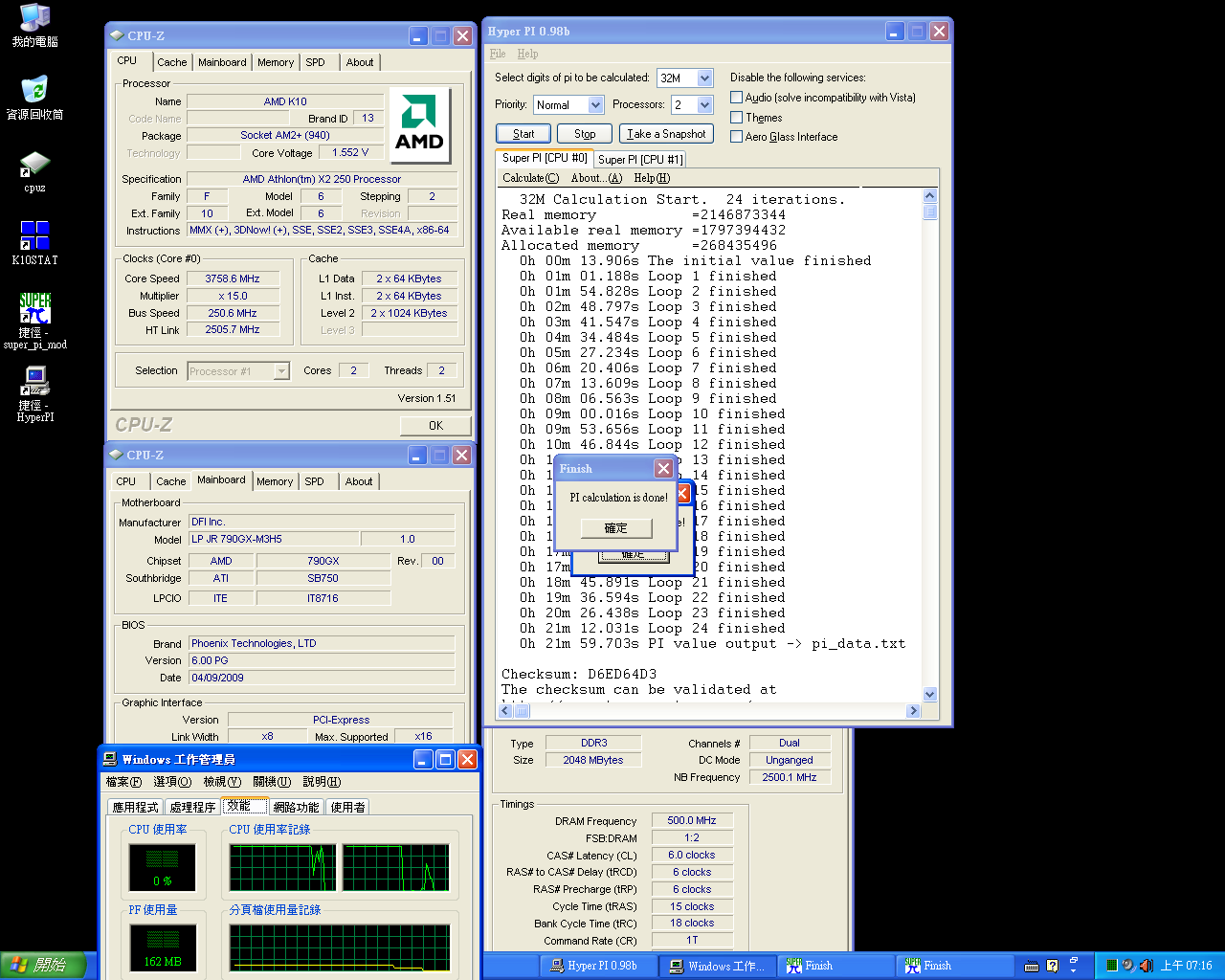Open the digits of pi 32M dropdown
The image size is (1225, 980).
tap(705, 78)
